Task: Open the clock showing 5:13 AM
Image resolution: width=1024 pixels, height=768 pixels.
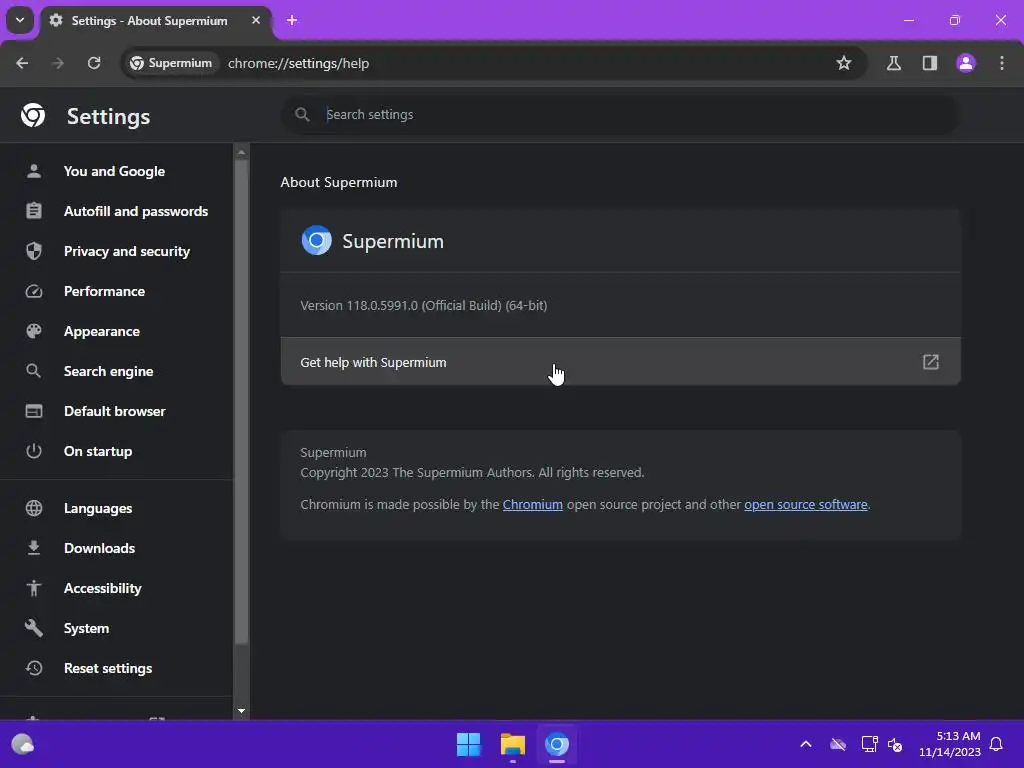Action: click(x=950, y=744)
